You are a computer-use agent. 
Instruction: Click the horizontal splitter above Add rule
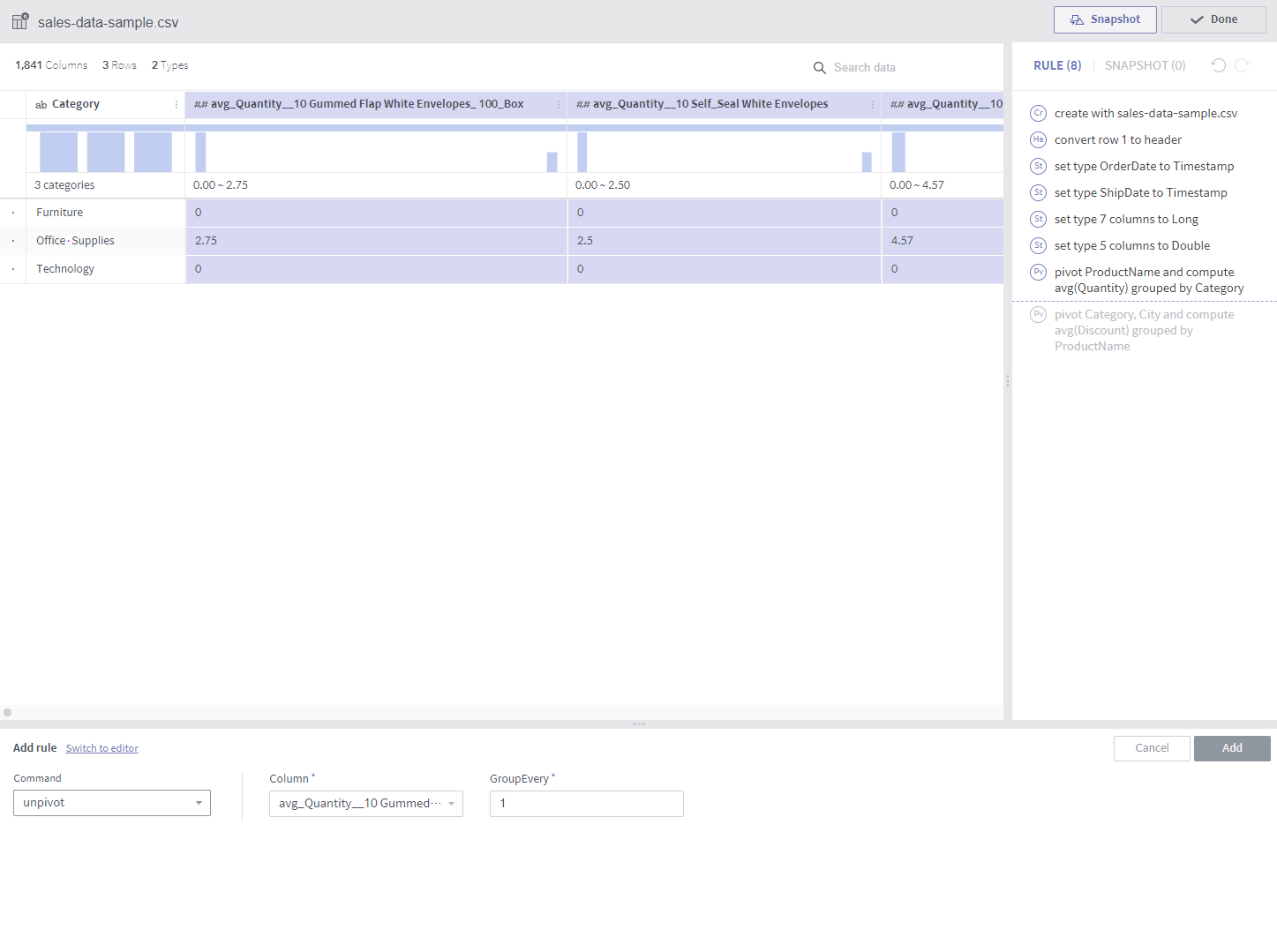[639, 724]
